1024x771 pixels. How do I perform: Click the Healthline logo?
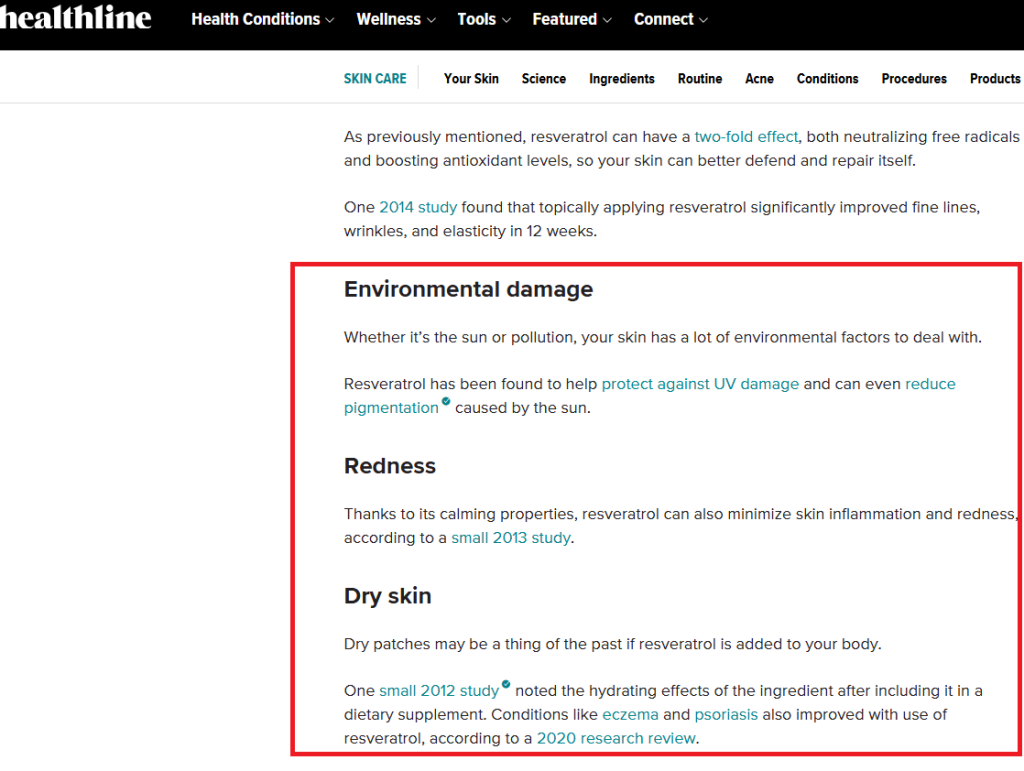tap(75, 18)
